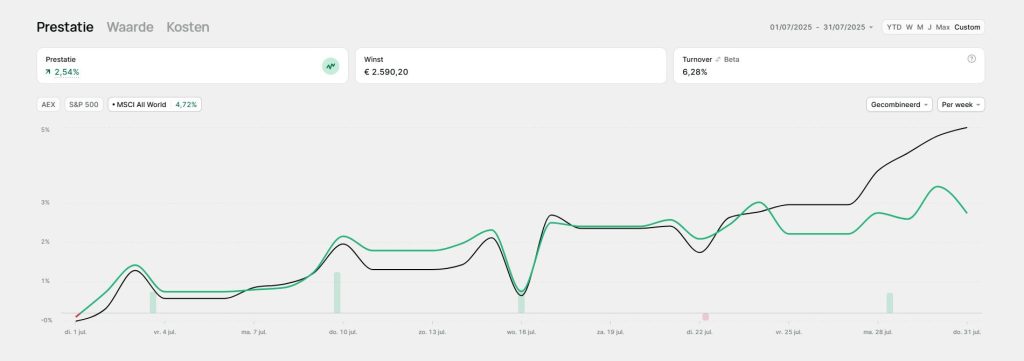Image resolution: width=1024 pixels, height=361 pixels.
Task: Open the Gecombineerd dropdown
Action: point(899,104)
